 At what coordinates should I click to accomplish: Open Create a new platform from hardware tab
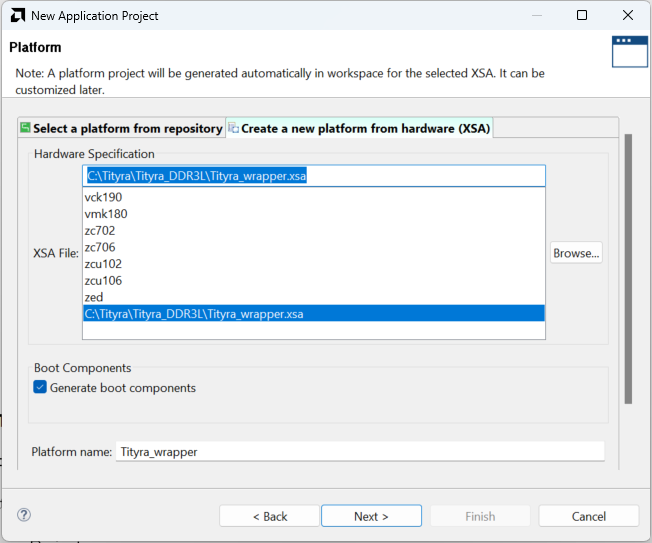pyautogui.click(x=360, y=128)
